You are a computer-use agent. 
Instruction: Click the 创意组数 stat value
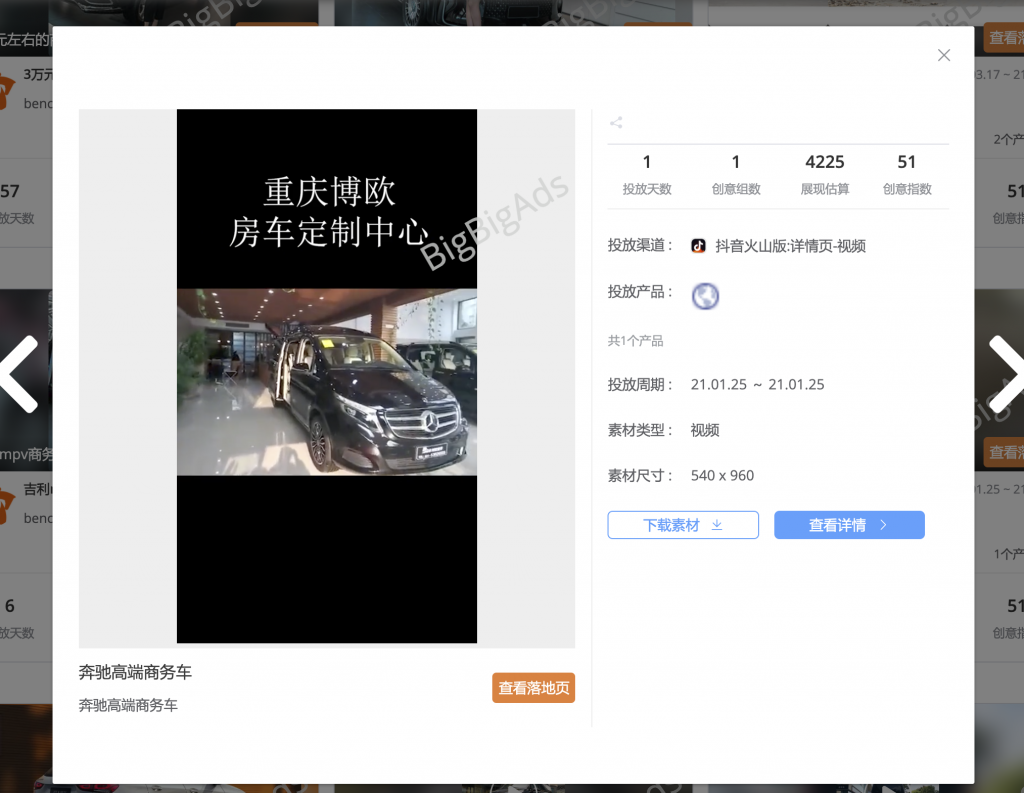pyautogui.click(x=736, y=162)
